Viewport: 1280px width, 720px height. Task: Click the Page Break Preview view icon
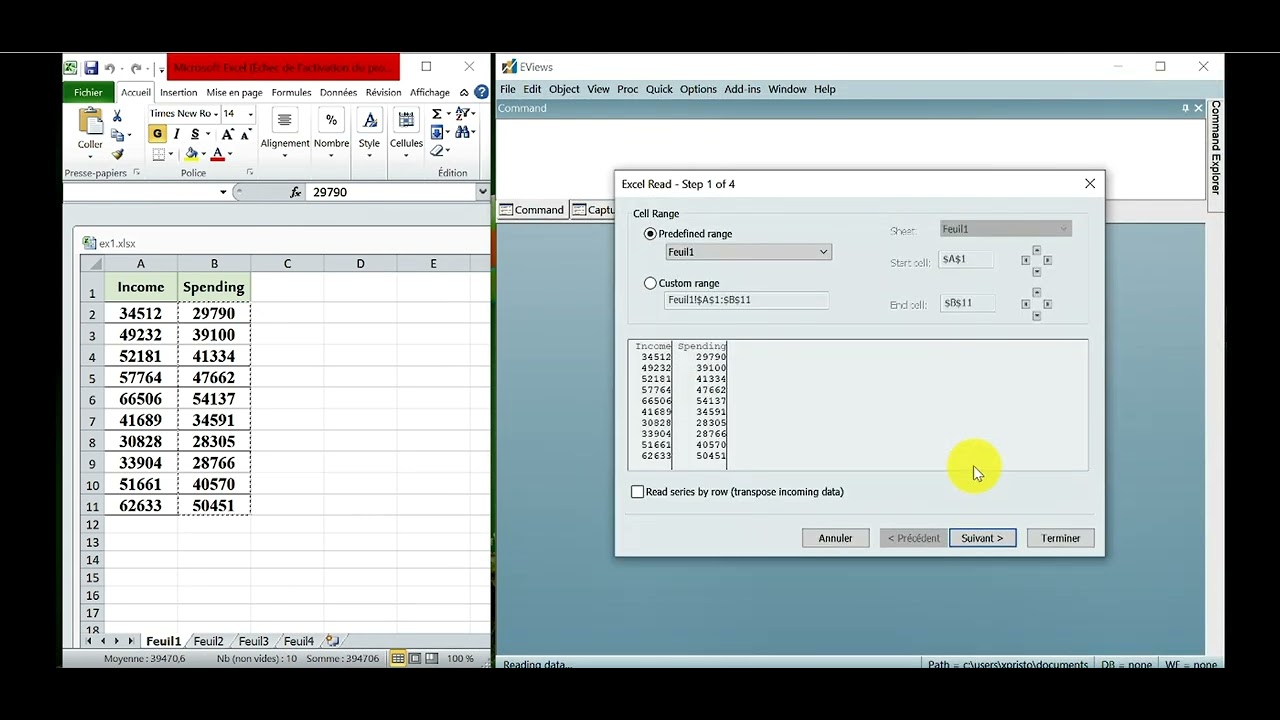pos(432,658)
